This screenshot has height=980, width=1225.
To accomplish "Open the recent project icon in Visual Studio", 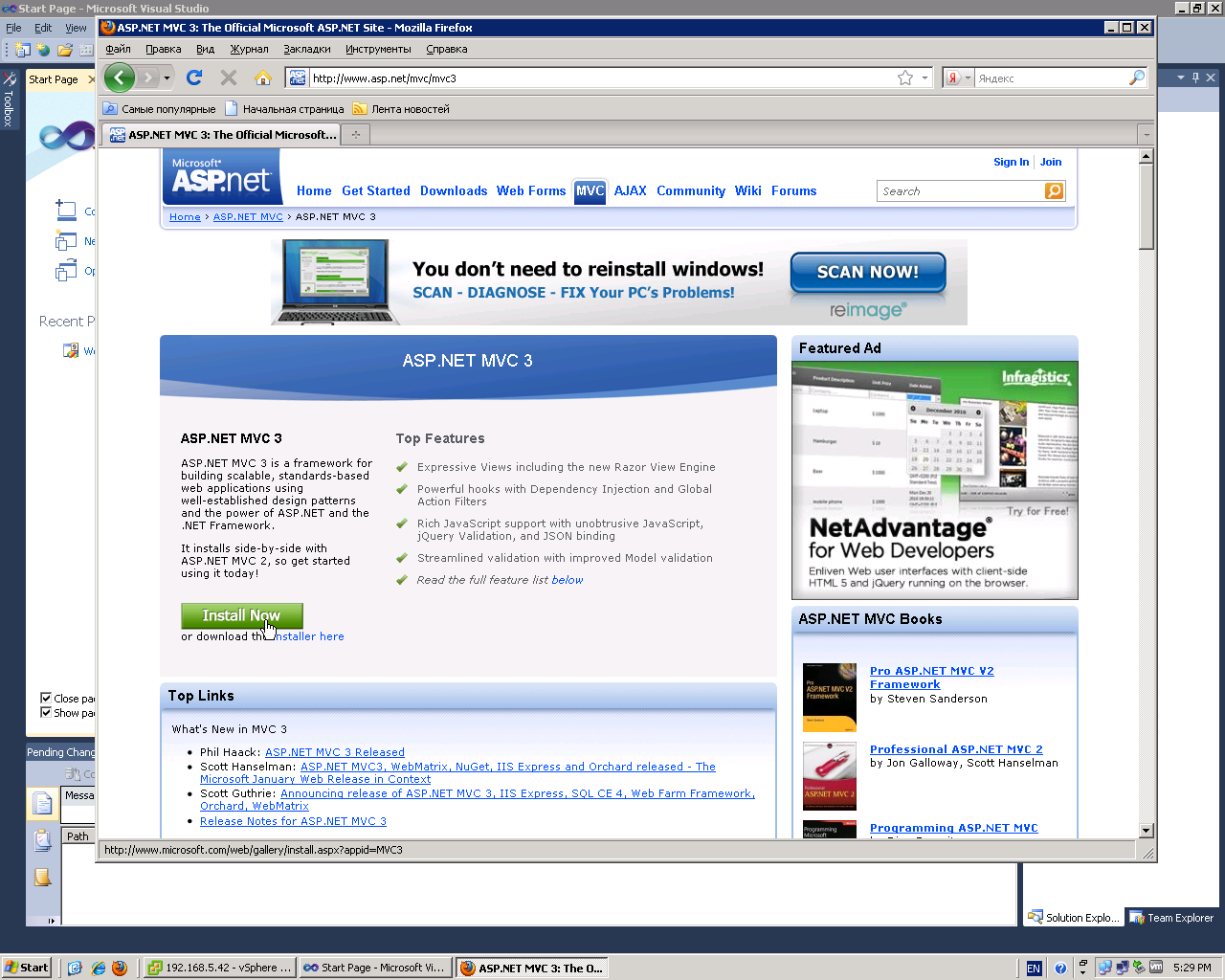I will 71,350.
